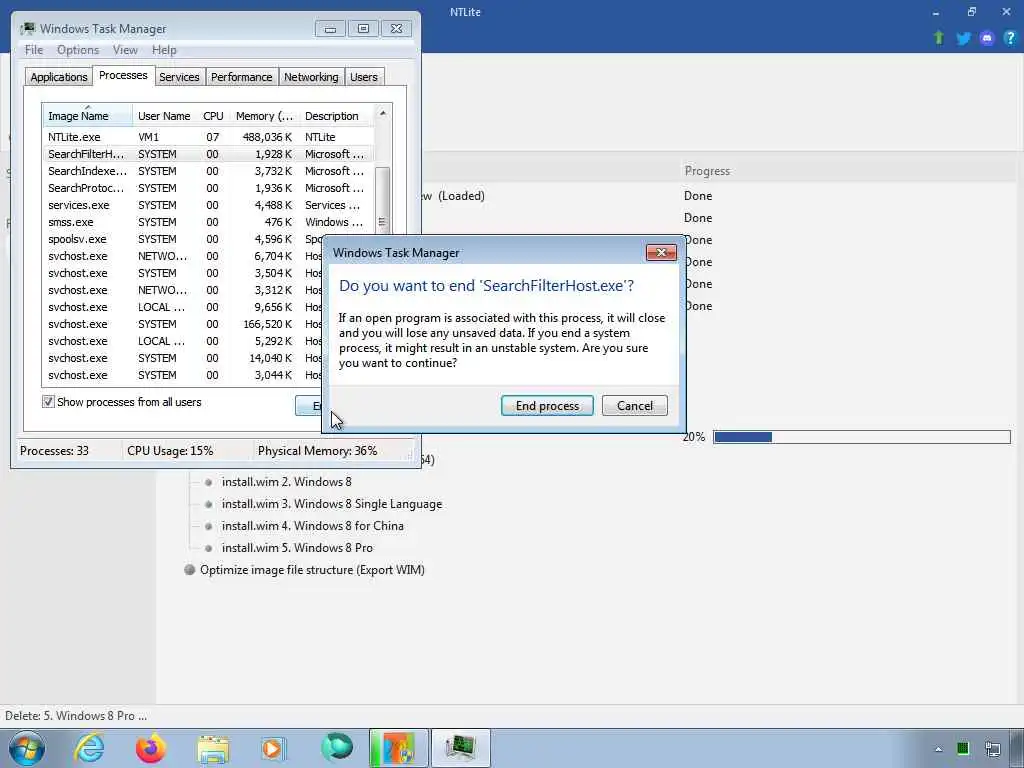This screenshot has width=1024, height=768.
Task: Click NTLite help question mark icon
Action: [x=1010, y=38]
